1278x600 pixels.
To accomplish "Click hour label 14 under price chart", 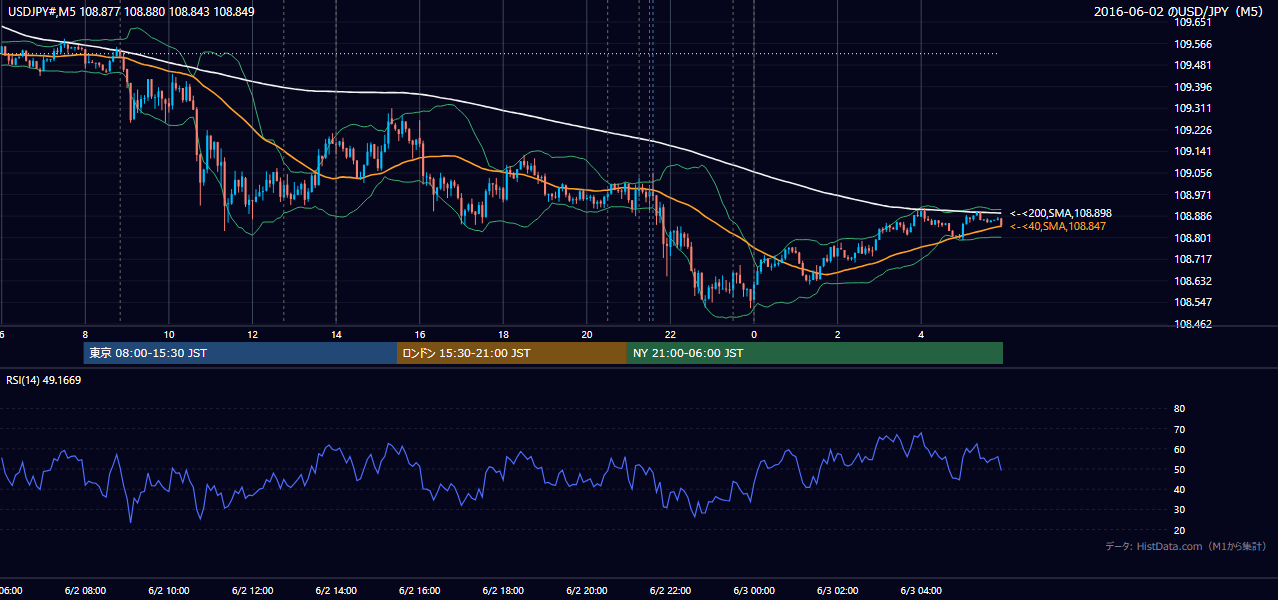I will (336, 334).
